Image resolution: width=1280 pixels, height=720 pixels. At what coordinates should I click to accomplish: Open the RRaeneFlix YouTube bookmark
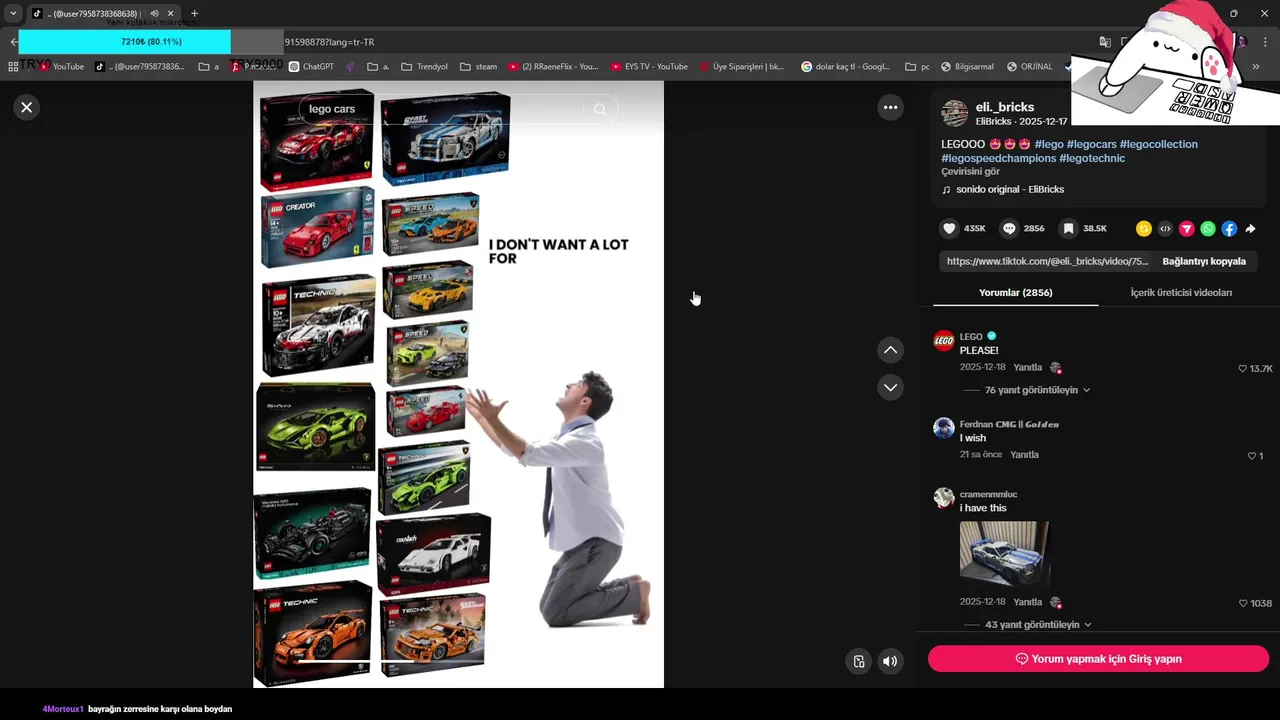pos(553,67)
